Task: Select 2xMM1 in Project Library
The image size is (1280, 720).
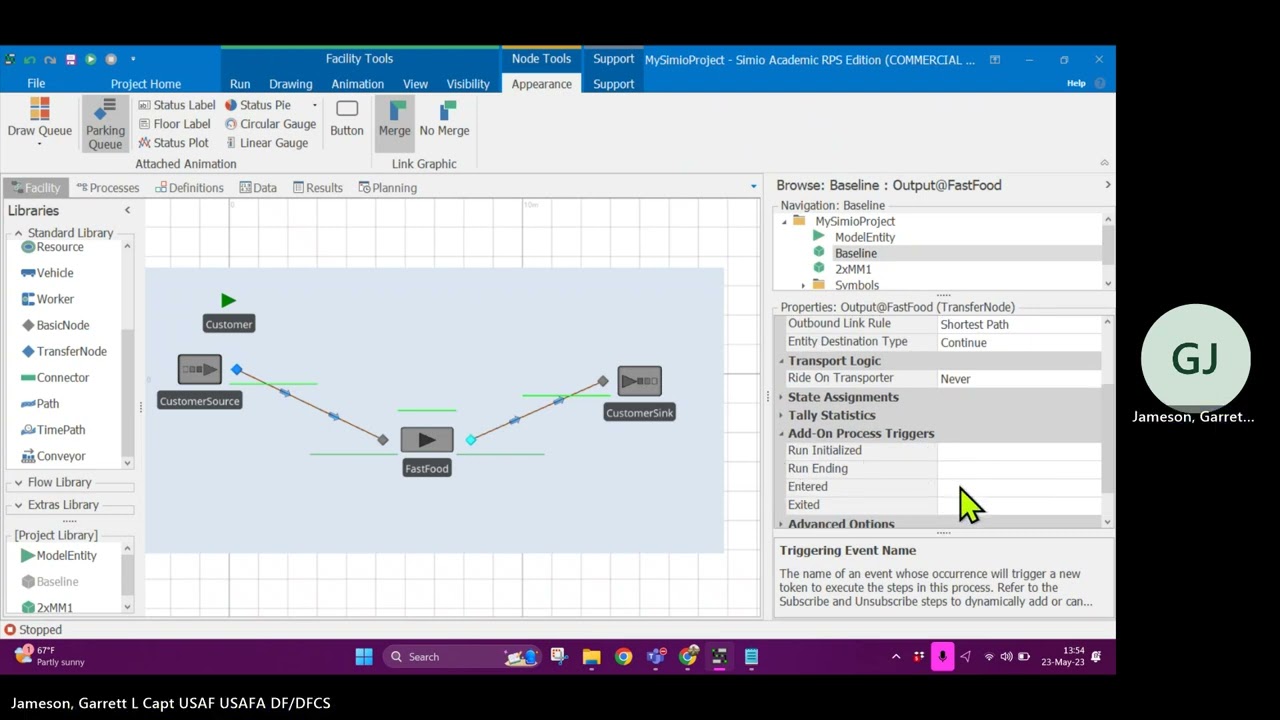Action: [46, 607]
